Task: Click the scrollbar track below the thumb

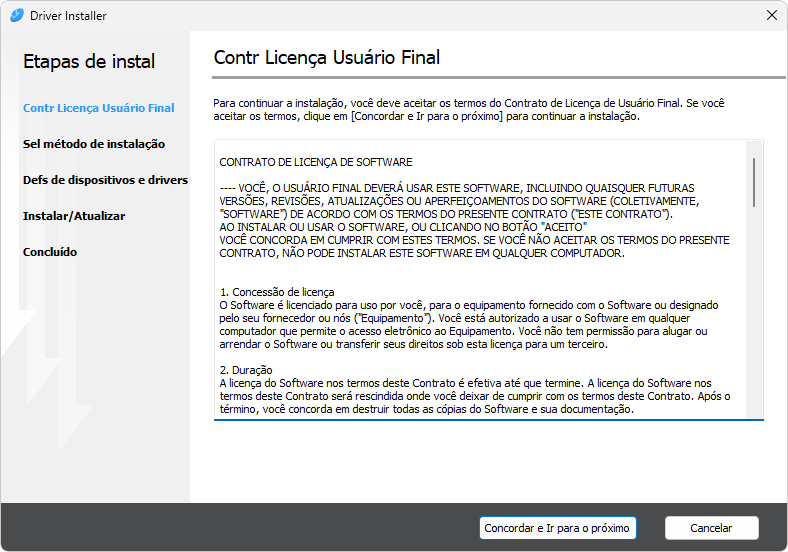Action: [755, 320]
